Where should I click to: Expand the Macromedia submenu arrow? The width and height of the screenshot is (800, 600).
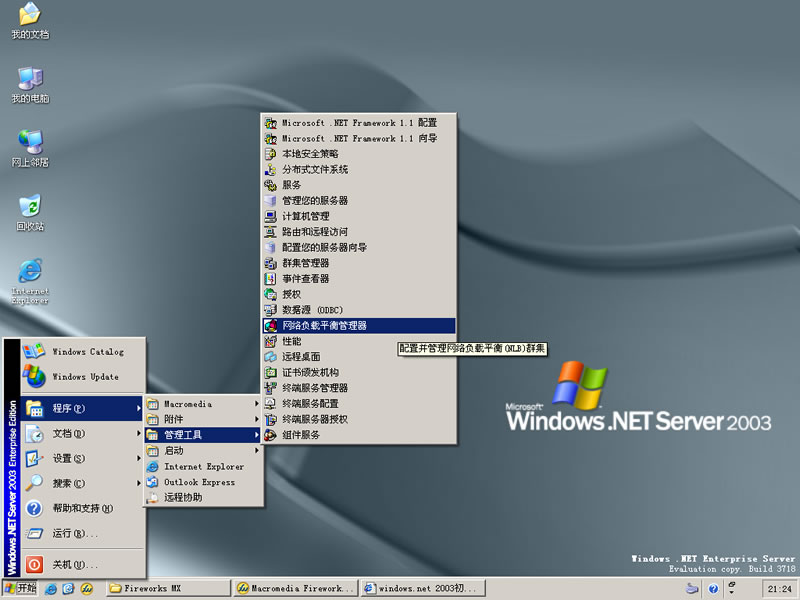click(257, 404)
